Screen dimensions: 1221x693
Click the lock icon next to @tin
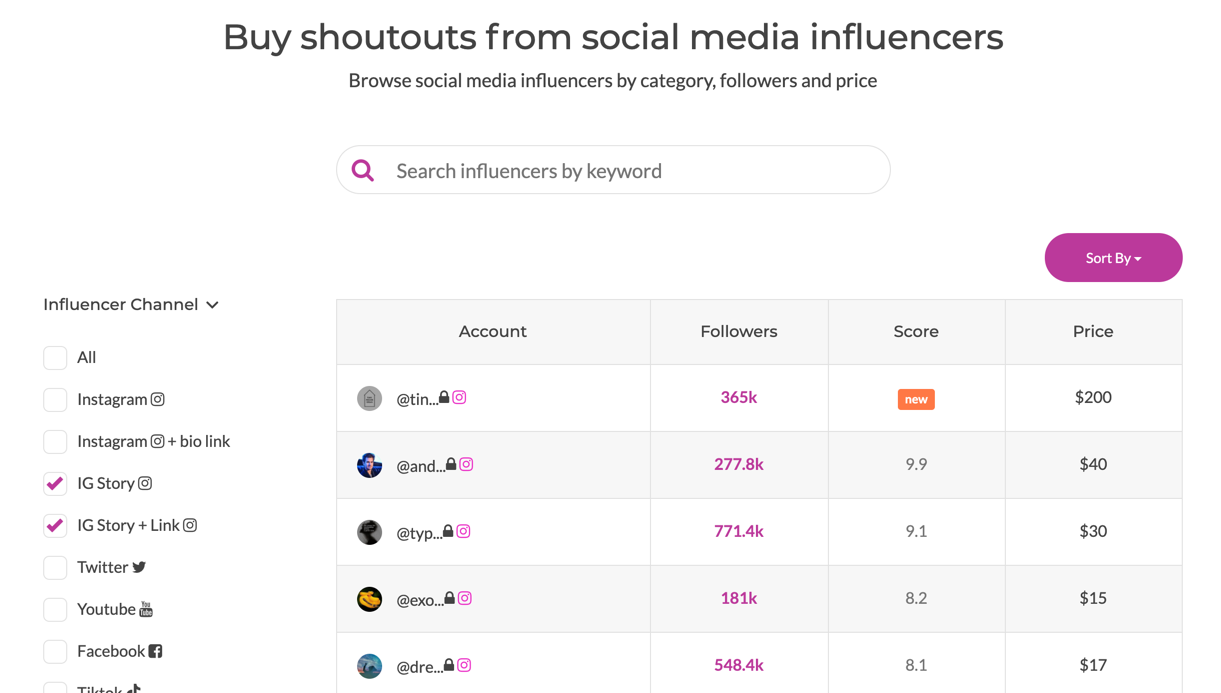pyautogui.click(x=444, y=397)
